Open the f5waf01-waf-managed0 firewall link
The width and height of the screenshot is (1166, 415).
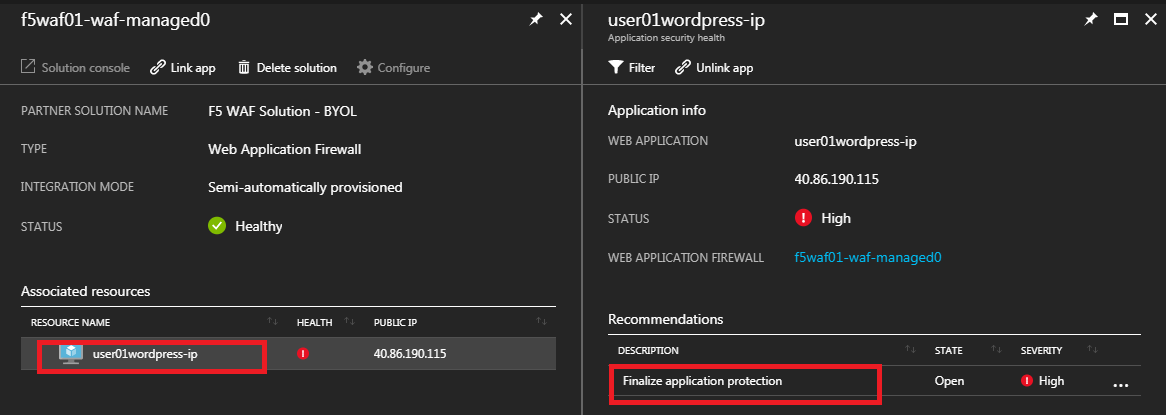pos(868,257)
